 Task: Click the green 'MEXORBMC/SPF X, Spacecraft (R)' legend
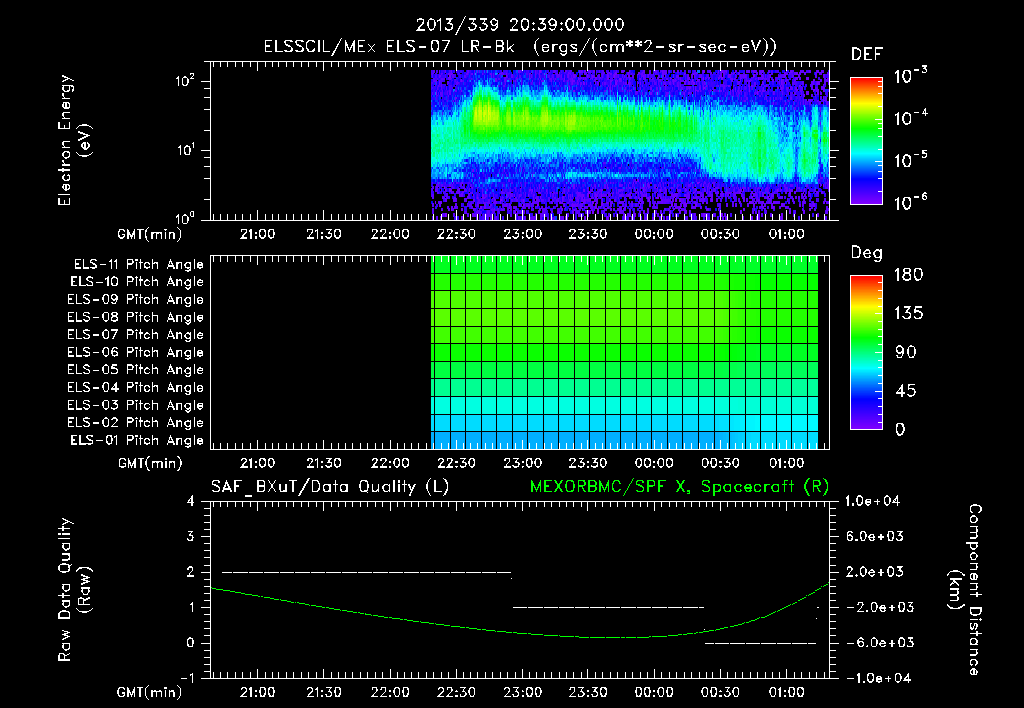pyautogui.click(x=679, y=487)
